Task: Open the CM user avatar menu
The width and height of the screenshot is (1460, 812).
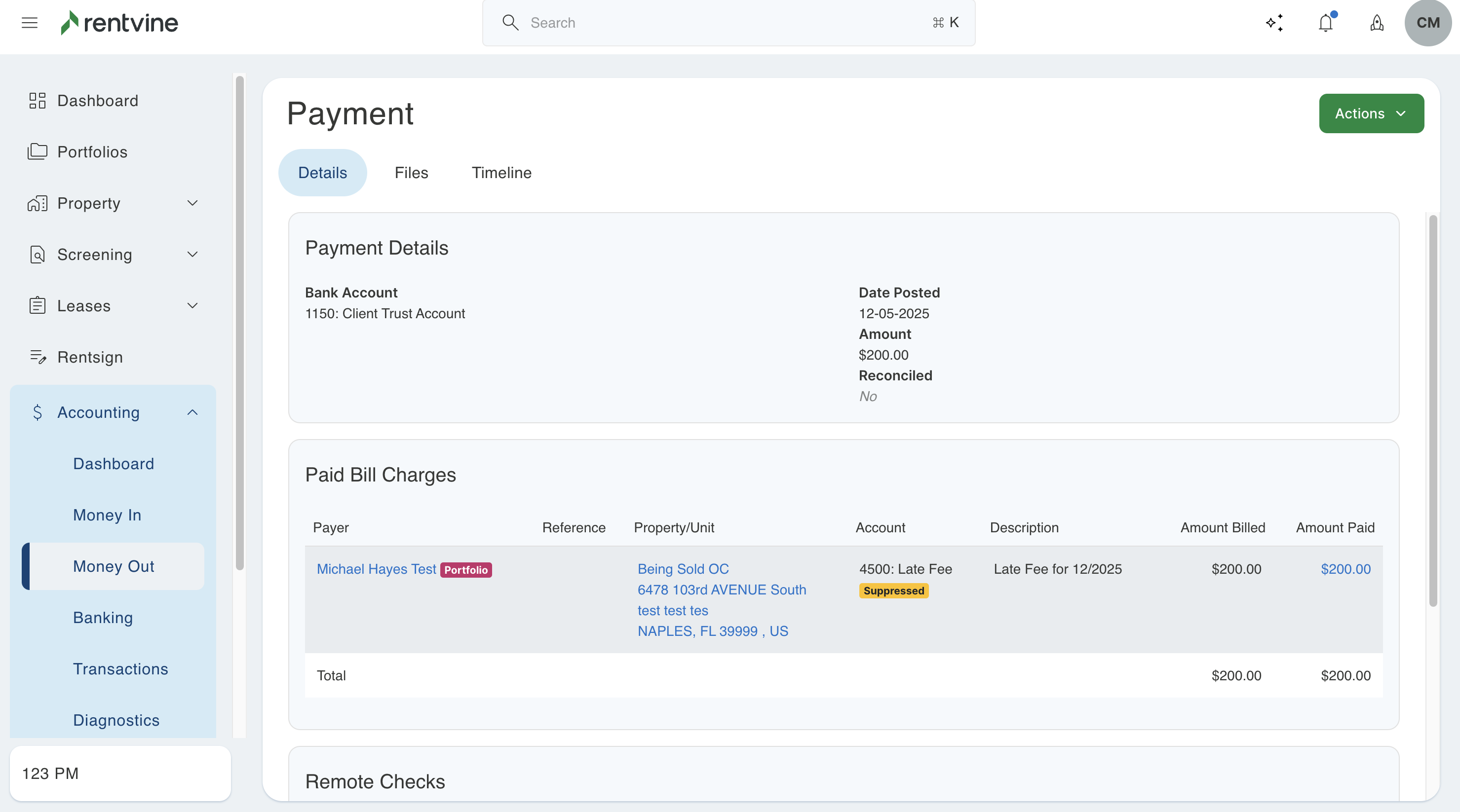Action: pyautogui.click(x=1427, y=23)
